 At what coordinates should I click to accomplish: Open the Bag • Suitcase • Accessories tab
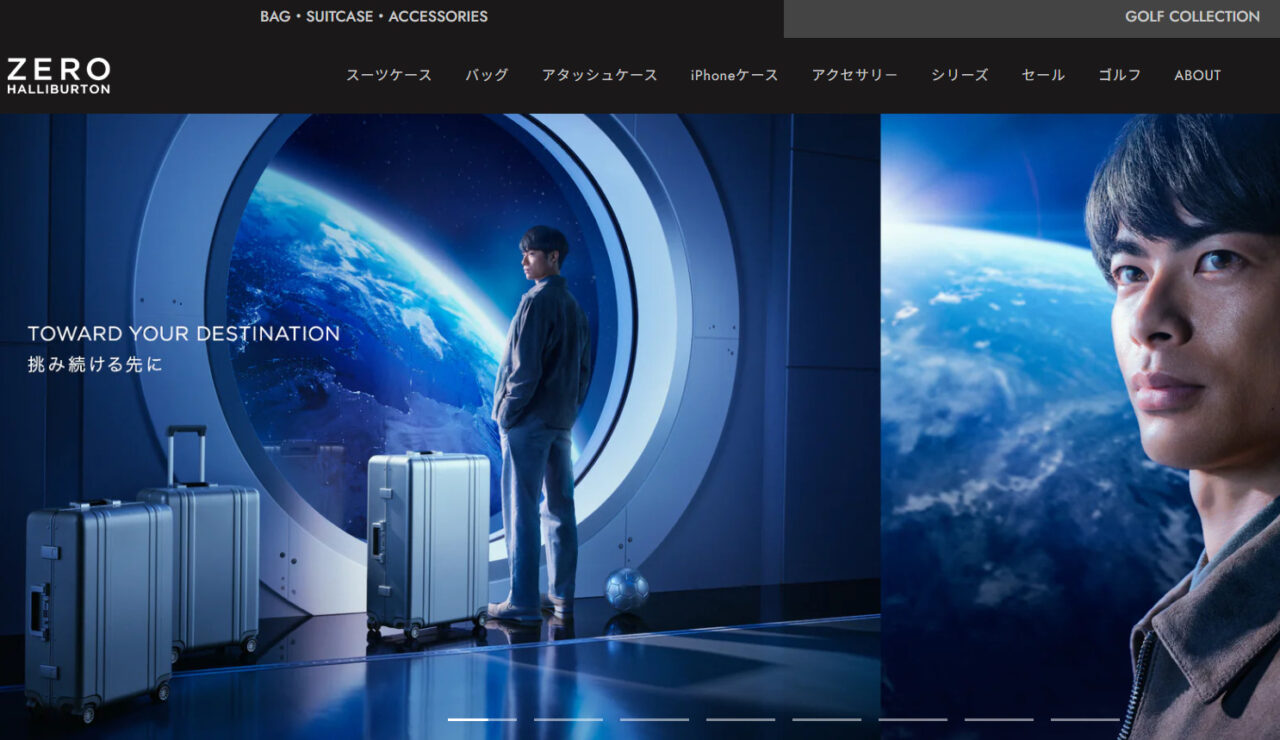pos(374,17)
